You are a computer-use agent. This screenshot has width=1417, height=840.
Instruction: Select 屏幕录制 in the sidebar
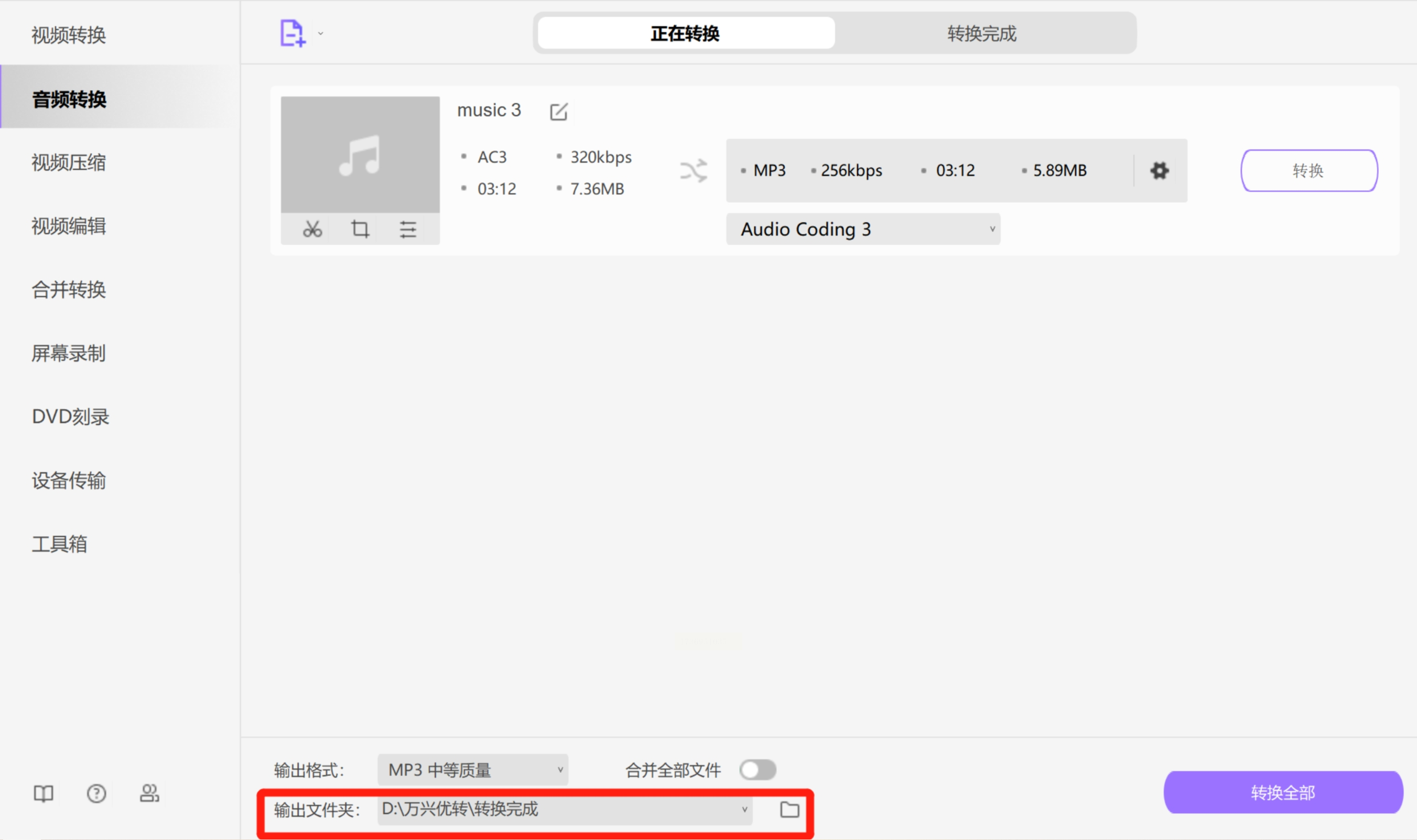tap(68, 353)
